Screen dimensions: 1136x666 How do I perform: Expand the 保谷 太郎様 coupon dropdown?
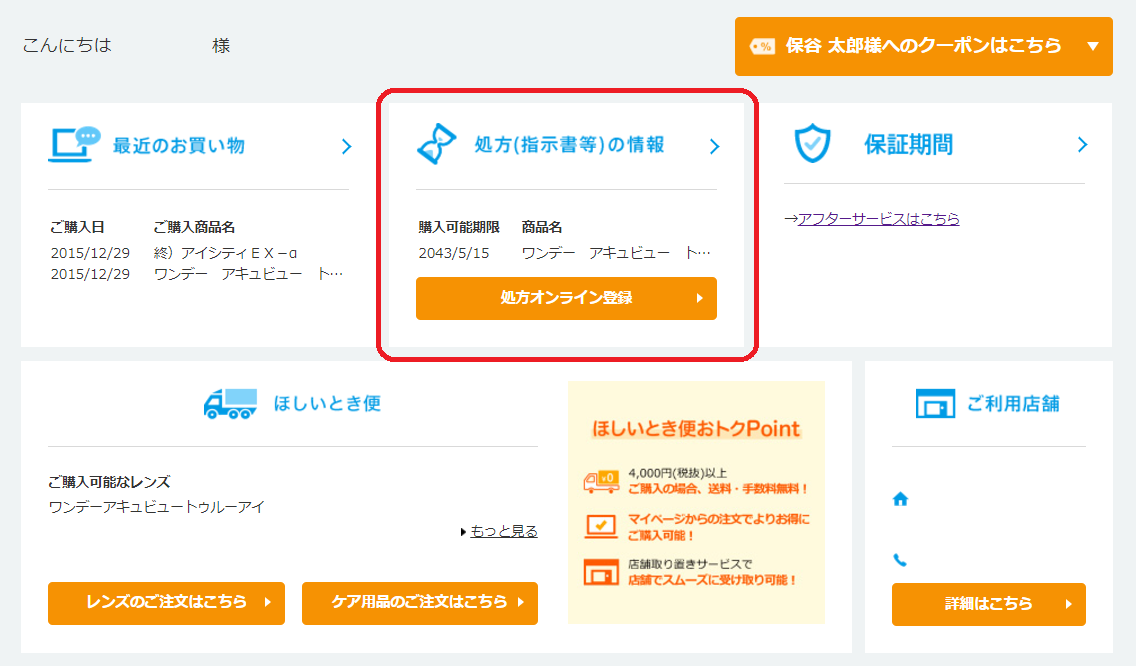click(x=1092, y=46)
